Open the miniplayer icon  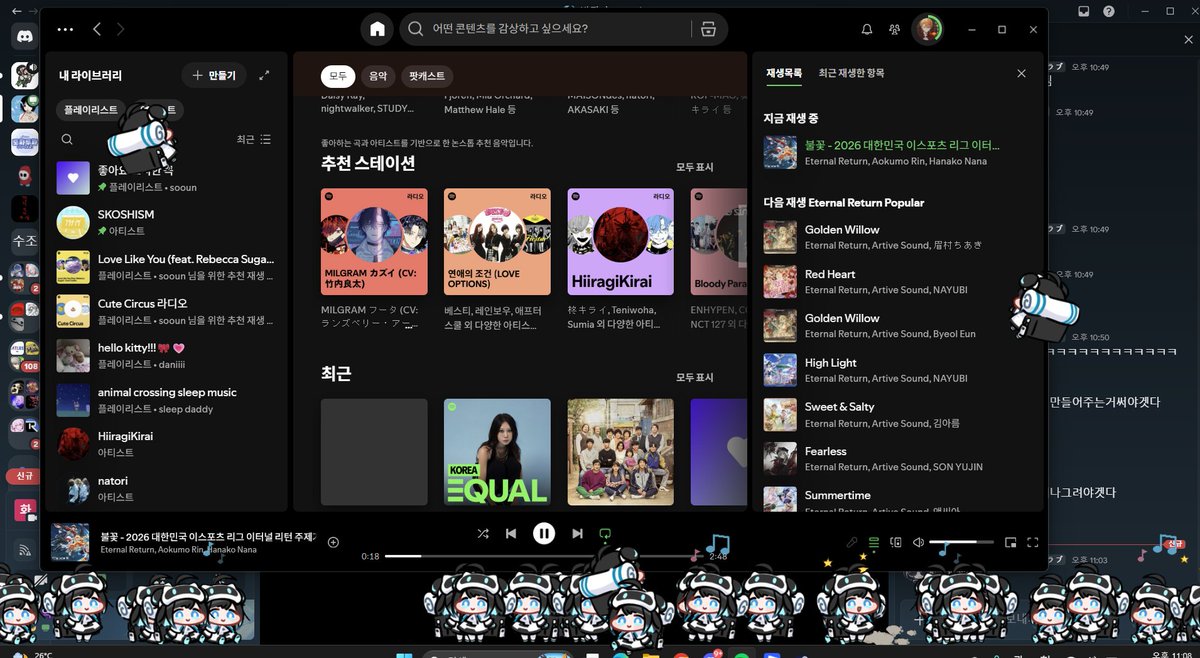[x=1010, y=542]
